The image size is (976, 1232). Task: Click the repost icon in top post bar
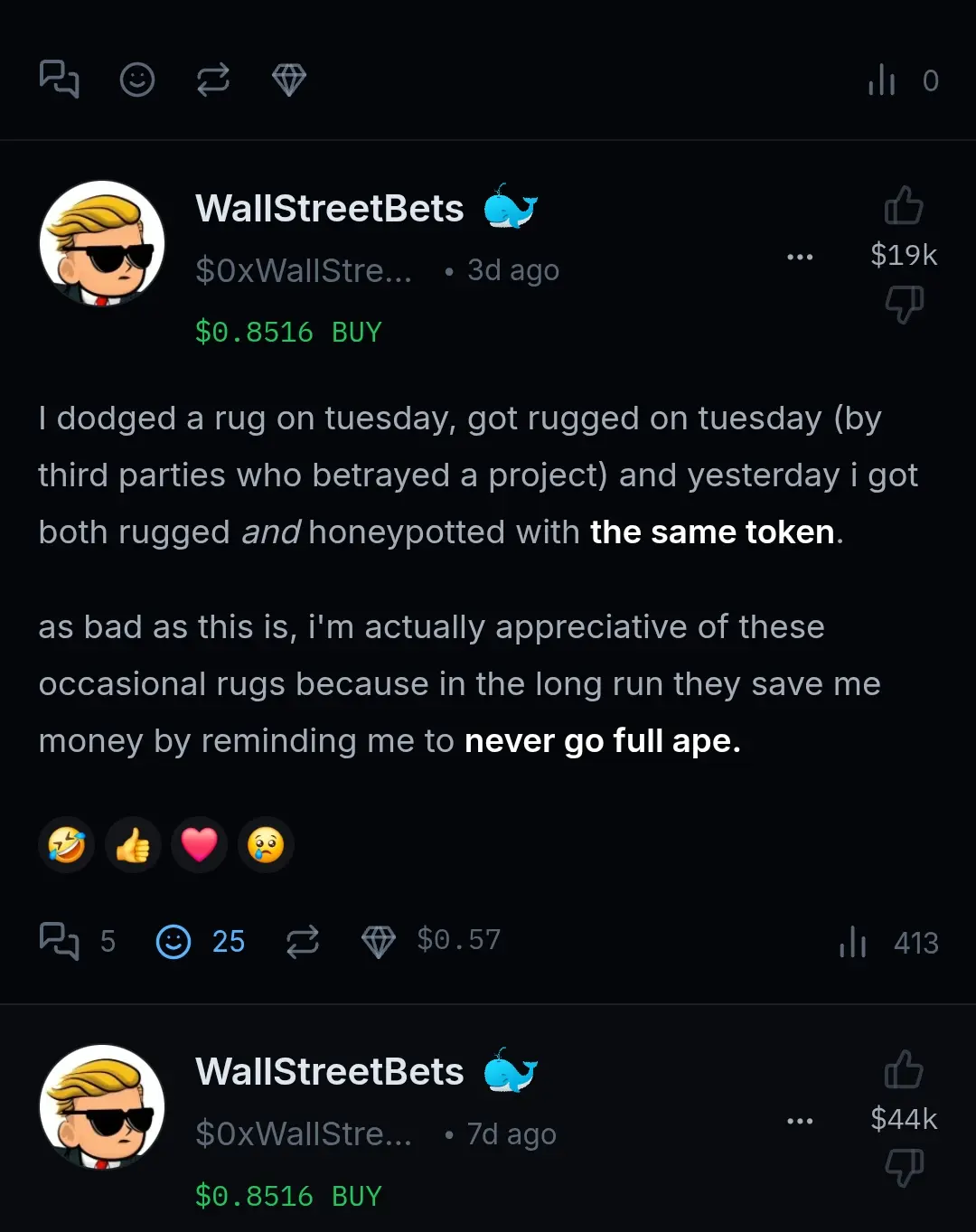click(213, 80)
